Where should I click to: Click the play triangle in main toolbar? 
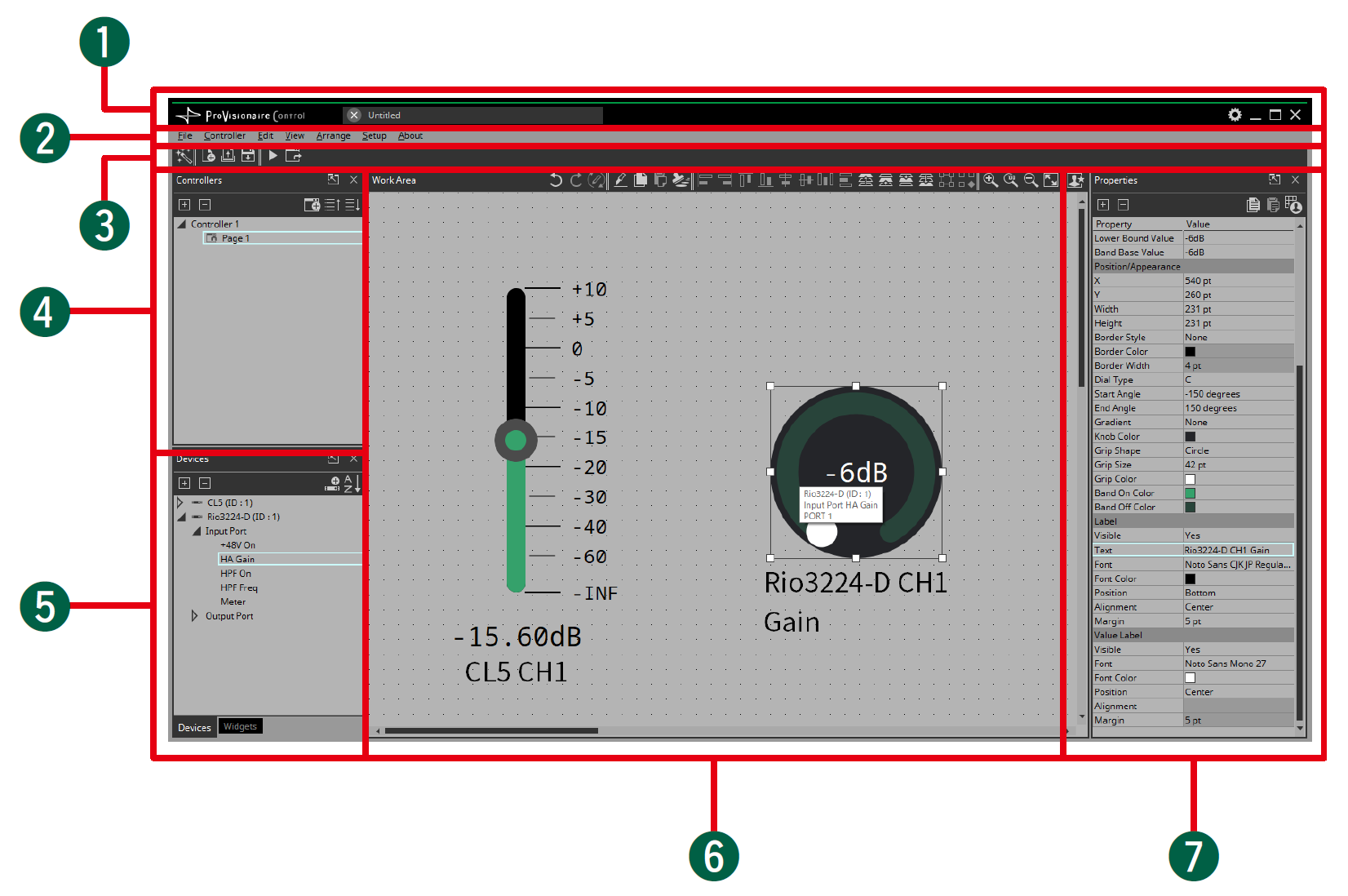[x=273, y=155]
